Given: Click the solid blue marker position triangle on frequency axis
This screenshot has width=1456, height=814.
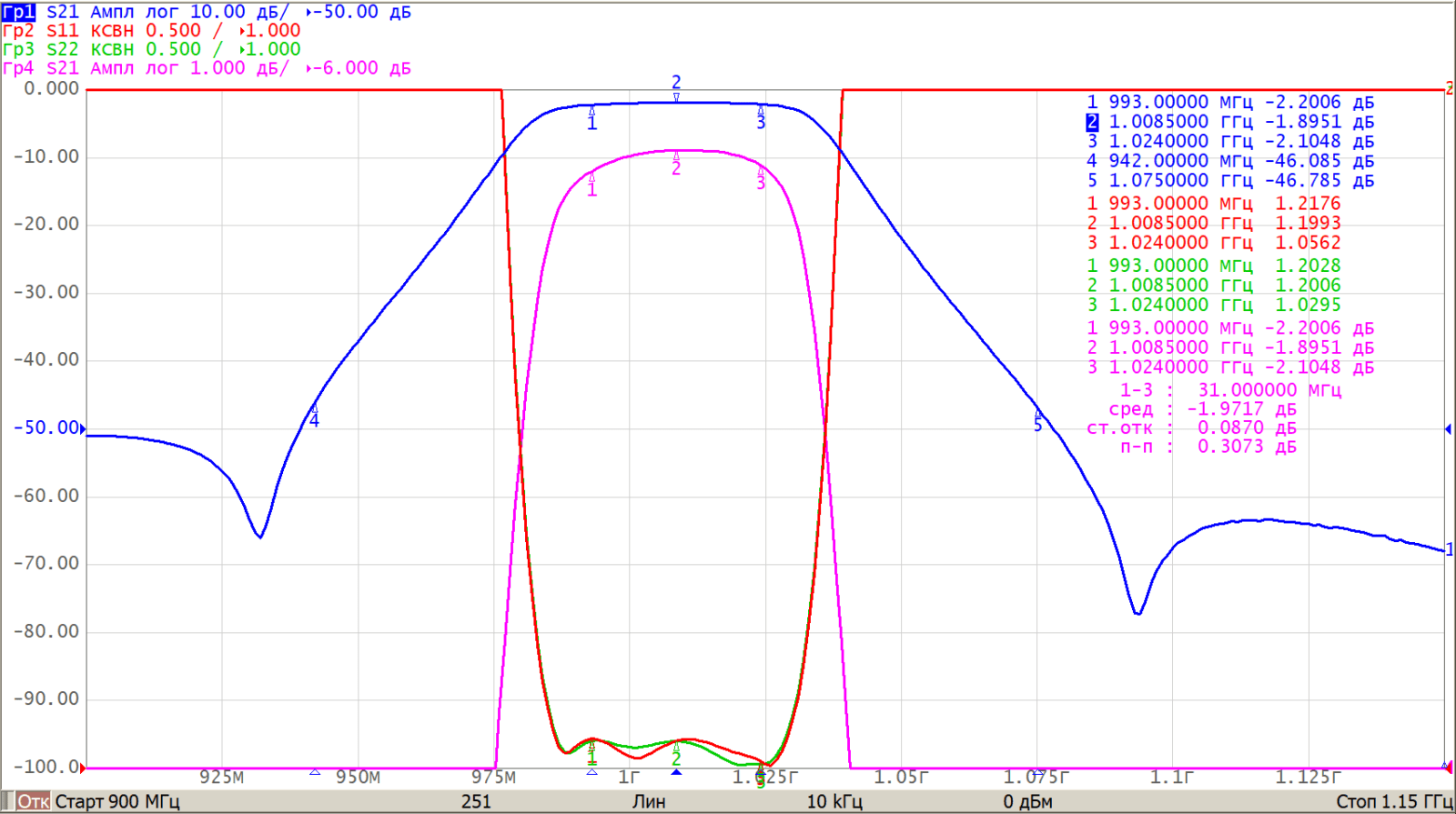Looking at the screenshot, I should click(676, 772).
